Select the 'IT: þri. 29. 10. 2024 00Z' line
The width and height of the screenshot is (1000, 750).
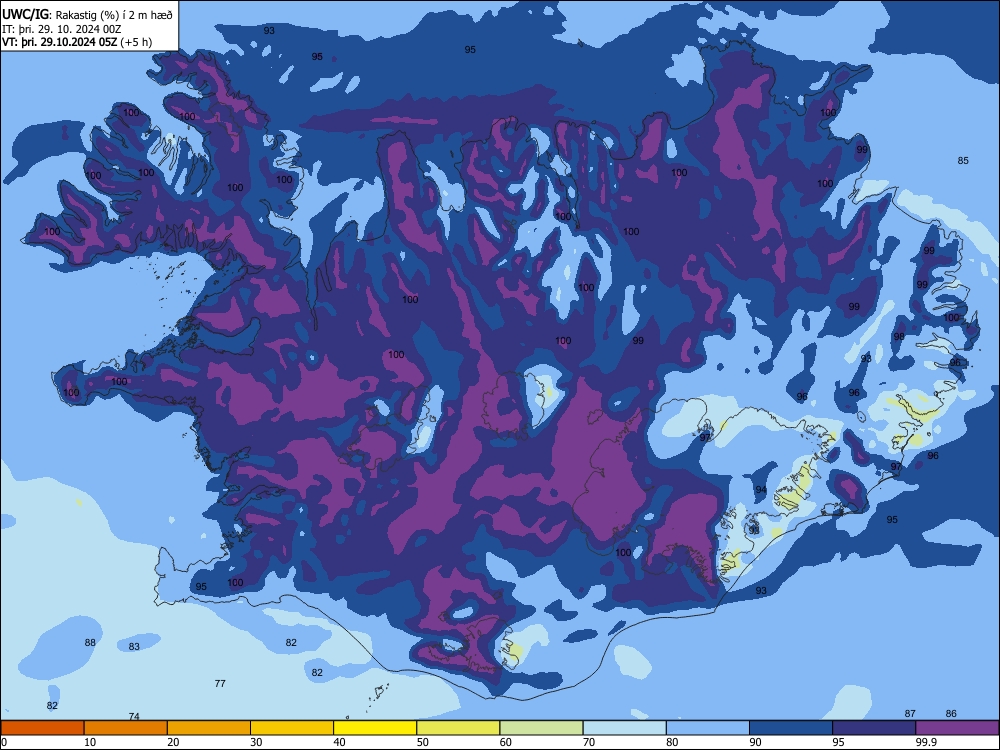tap(62, 29)
